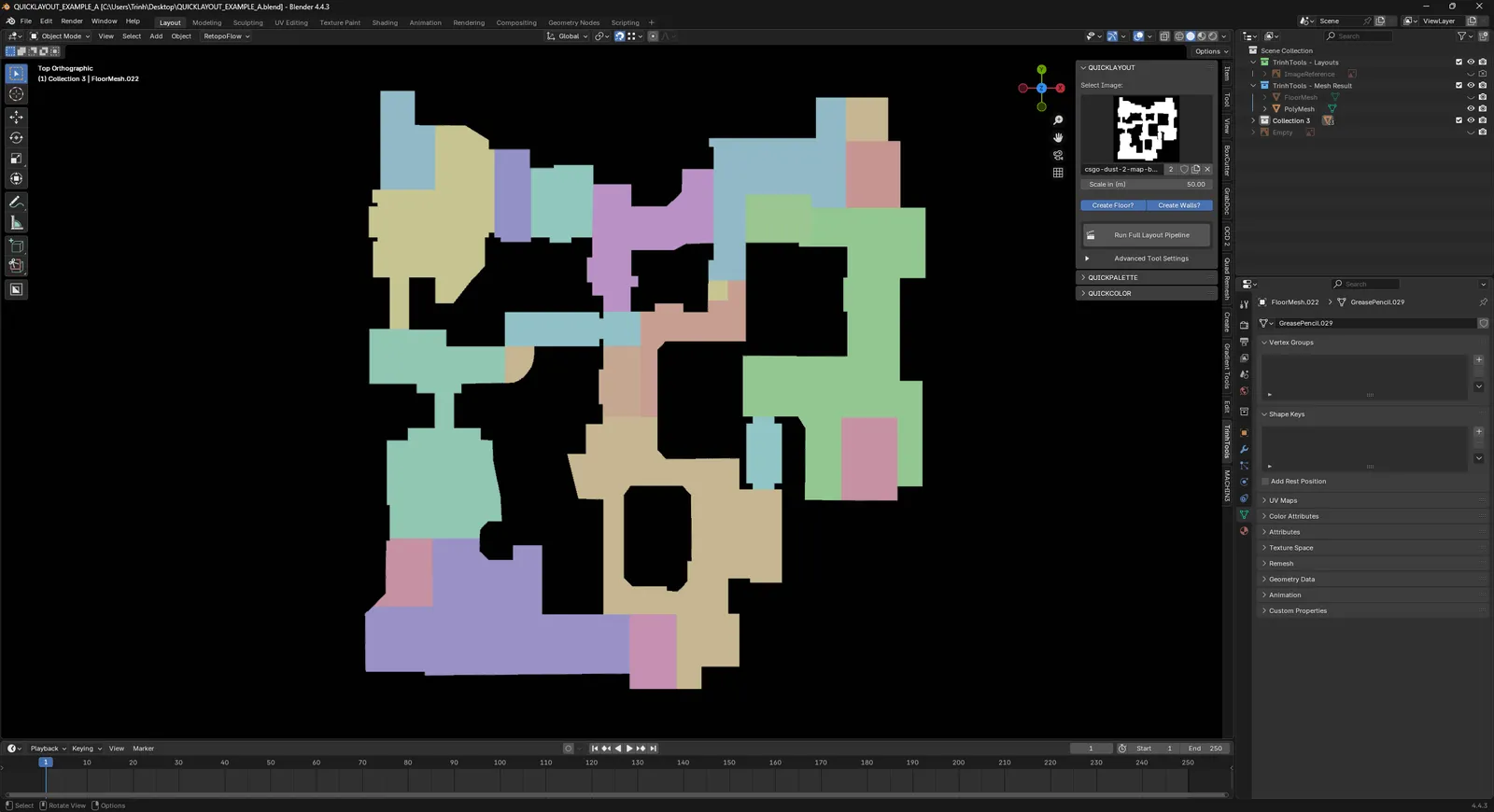
Task: Select the Rotate tool
Action: click(16, 137)
